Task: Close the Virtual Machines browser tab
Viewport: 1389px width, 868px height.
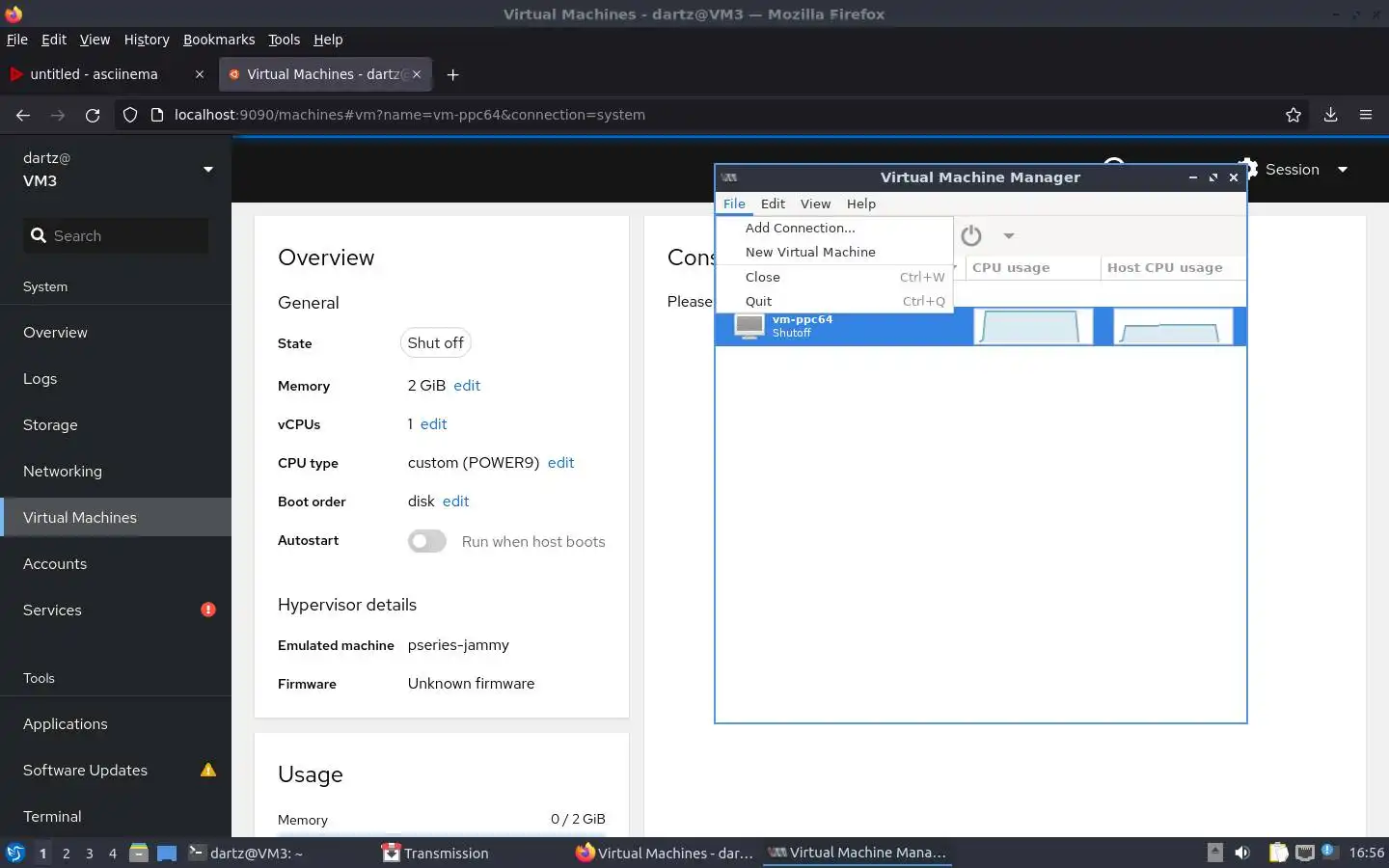Action: pyautogui.click(x=417, y=74)
